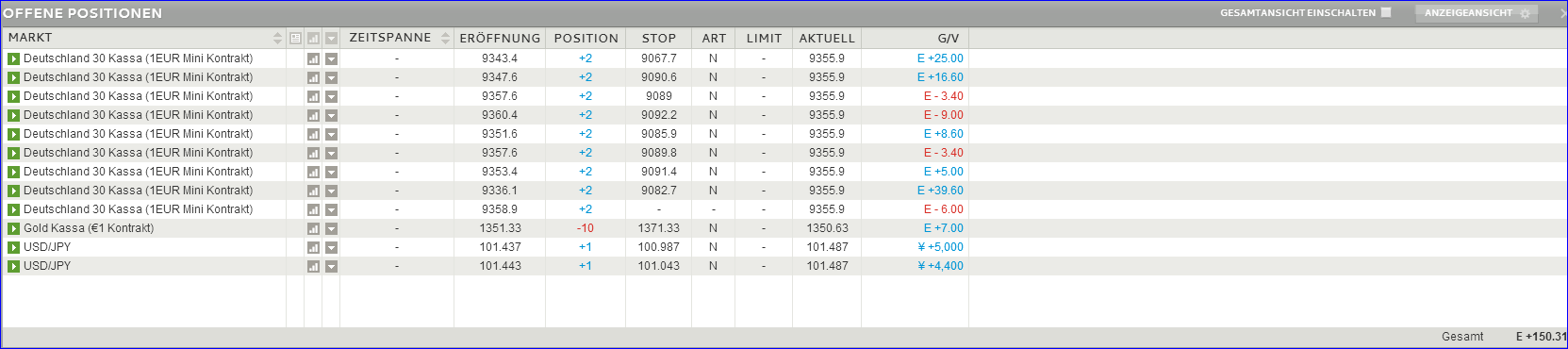Sort by the ZEITSPANNE column arrows

[446, 39]
